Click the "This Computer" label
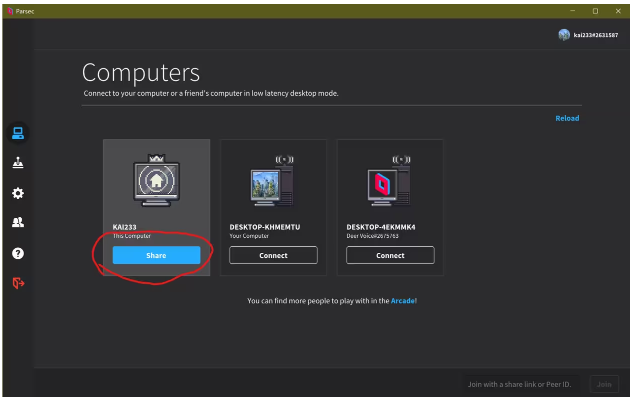 tap(132, 236)
